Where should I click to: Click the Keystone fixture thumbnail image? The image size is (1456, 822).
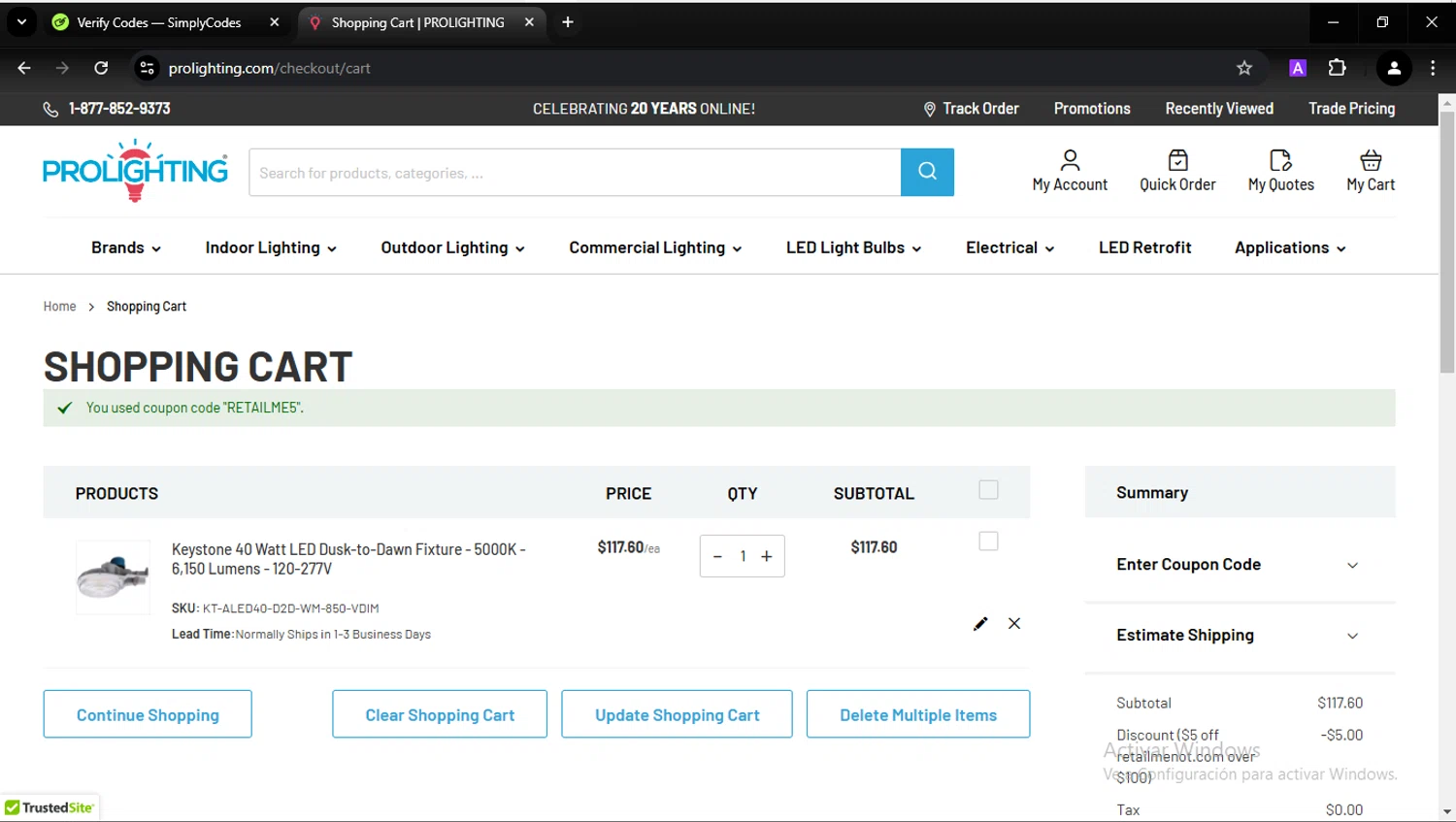click(x=113, y=577)
